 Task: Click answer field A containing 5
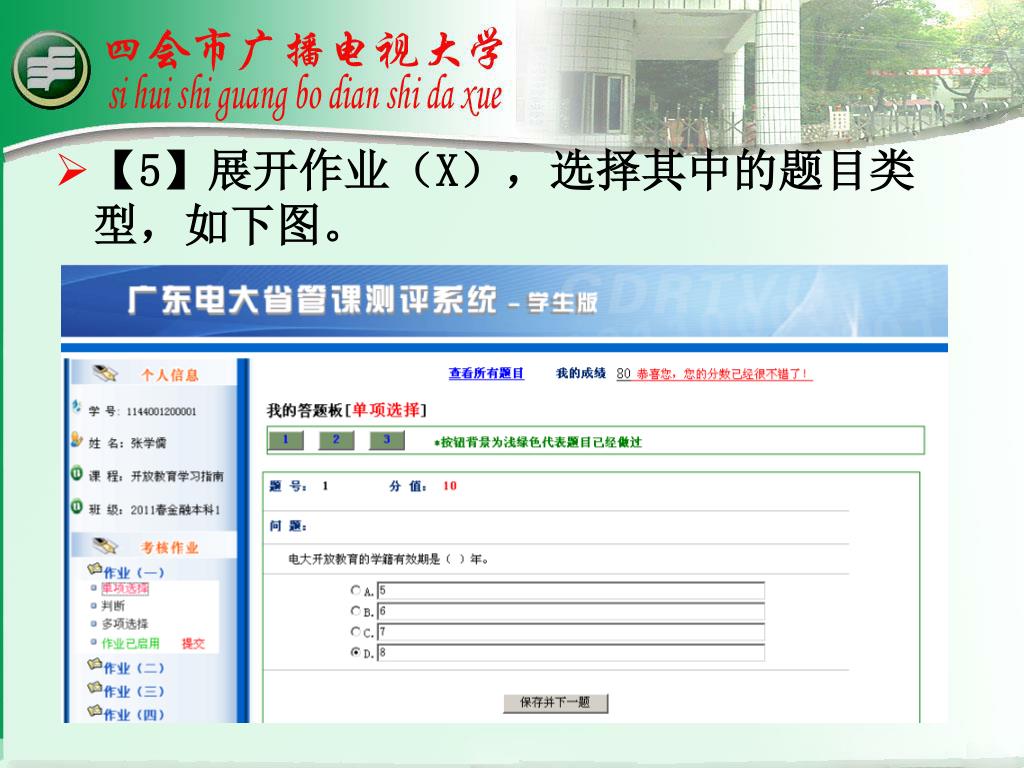[x=571, y=591]
